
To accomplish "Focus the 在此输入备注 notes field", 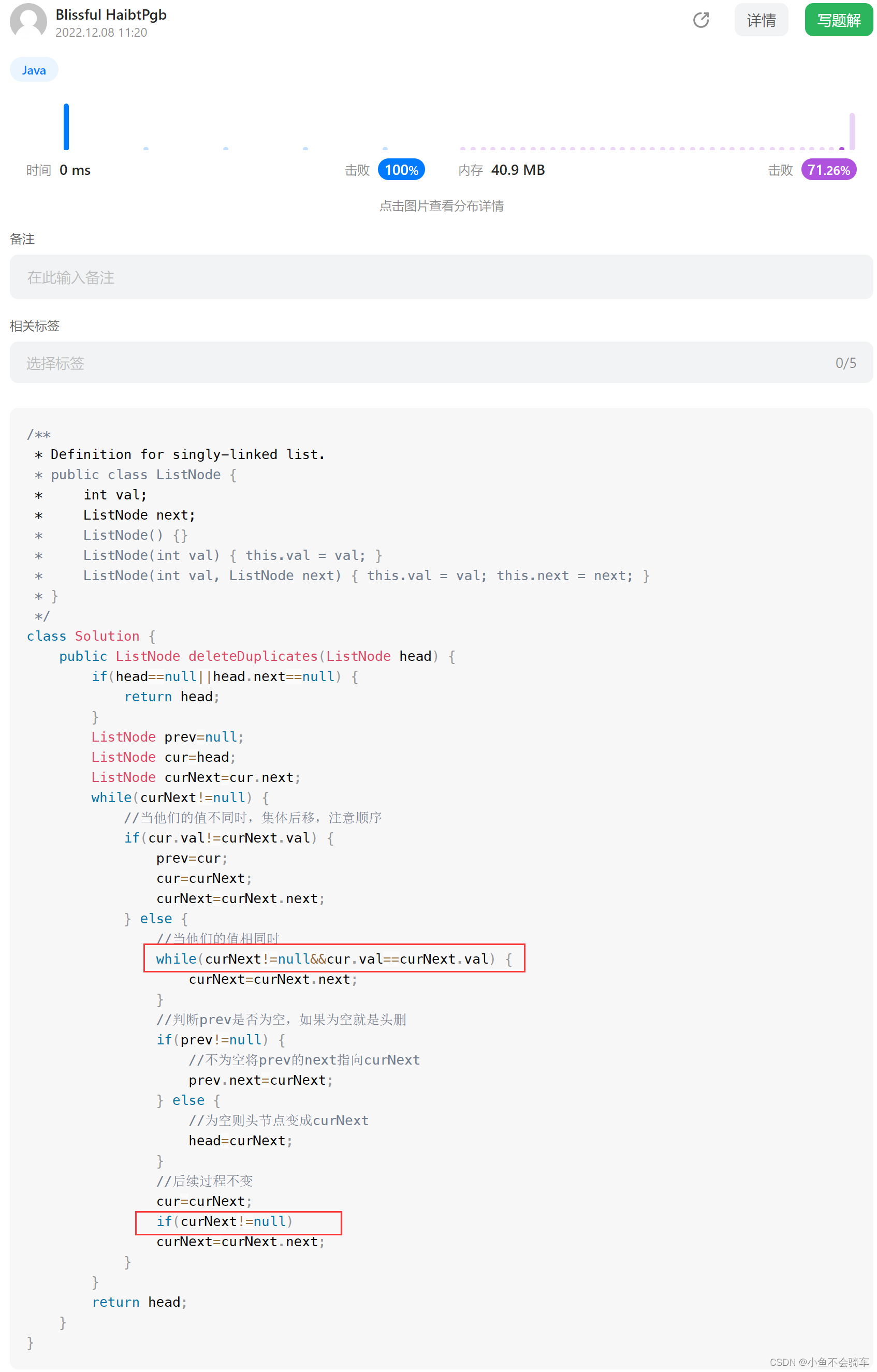I will 441,277.
